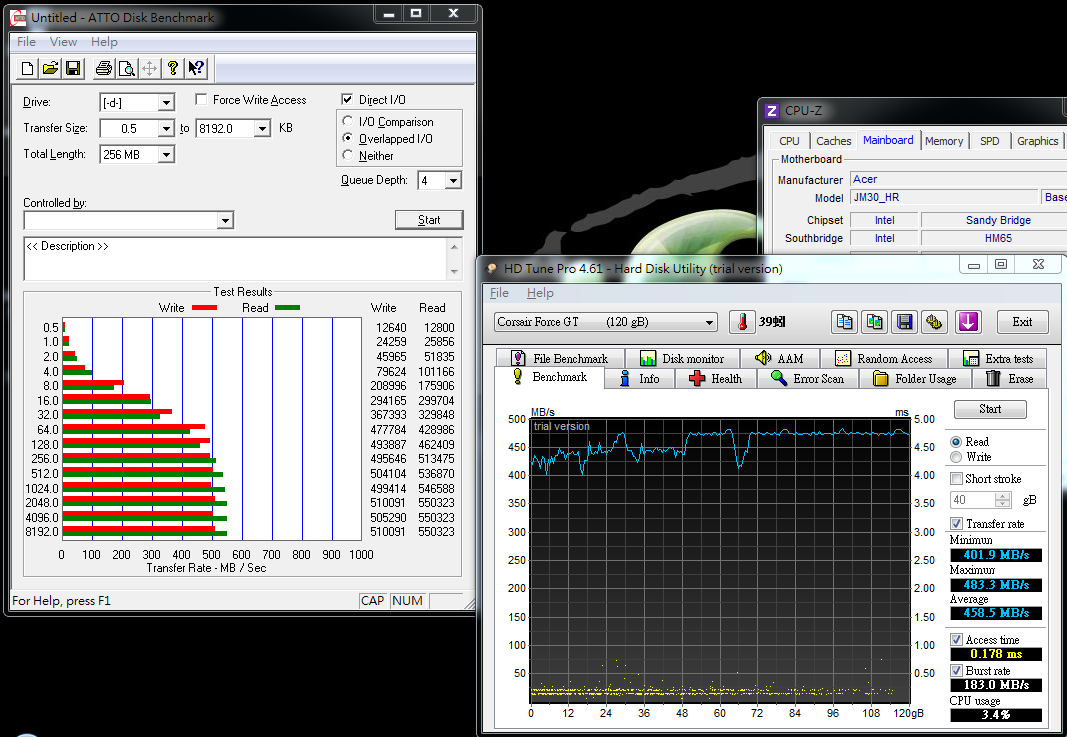Select the Erase tab in HD Tune
This screenshot has width=1067, height=737.
[1011, 378]
